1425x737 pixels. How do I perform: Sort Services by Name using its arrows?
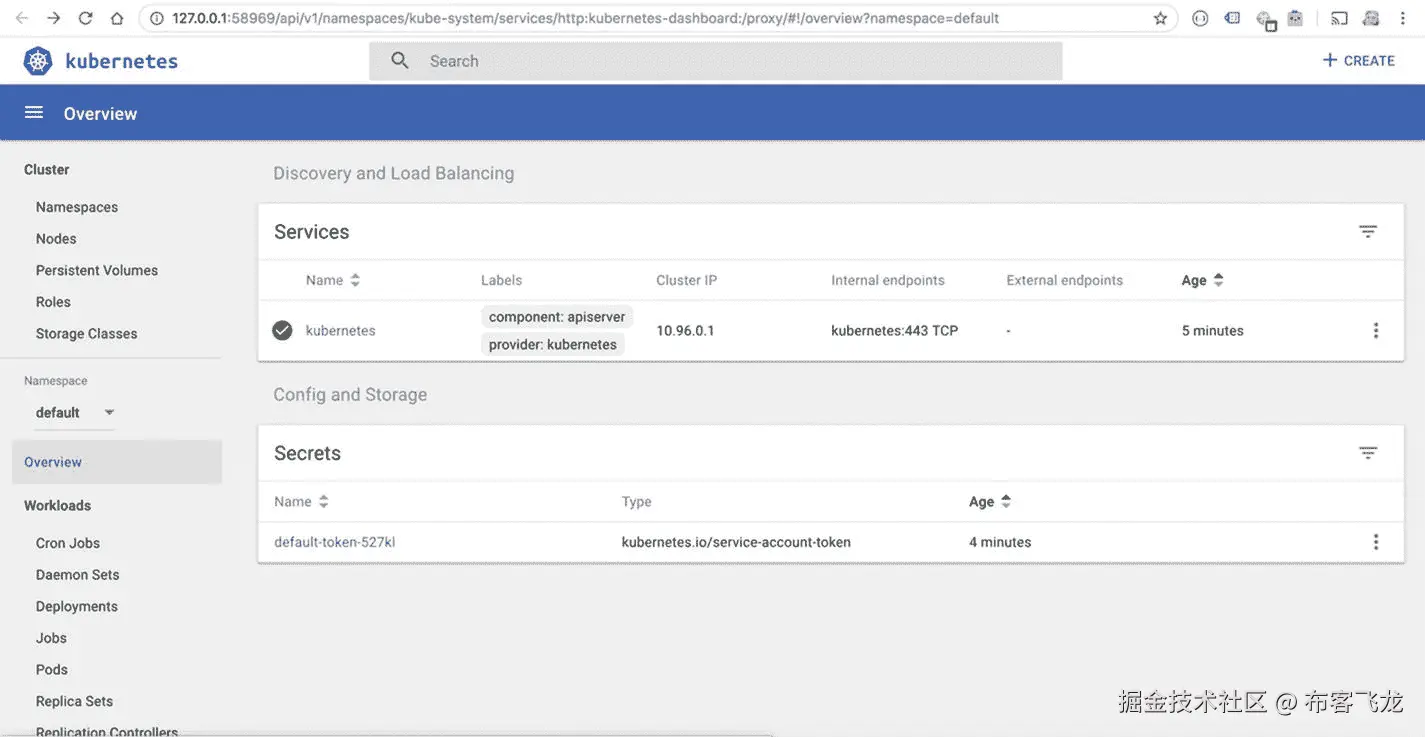click(355, 281)
